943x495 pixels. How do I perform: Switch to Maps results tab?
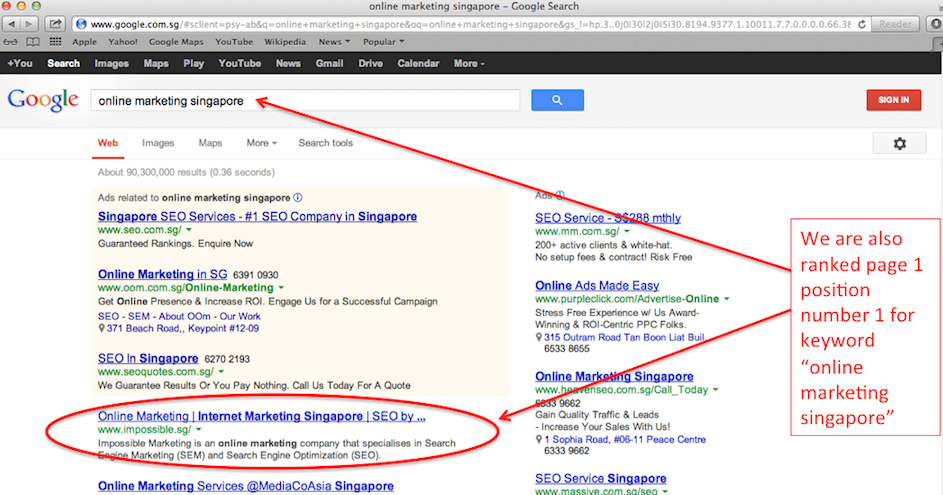(210, 143)
